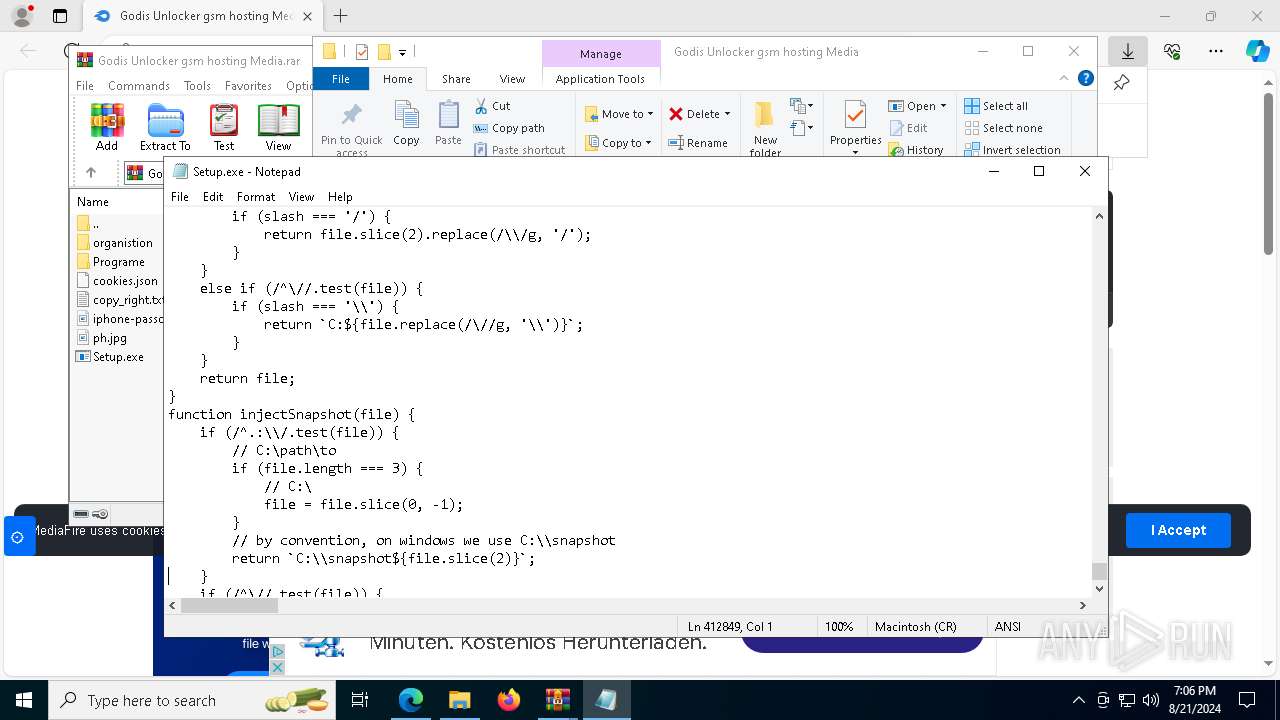The image size is (1280, 720).
Task: Open WinRAR Favorites menu
Action: pos(248,86)
